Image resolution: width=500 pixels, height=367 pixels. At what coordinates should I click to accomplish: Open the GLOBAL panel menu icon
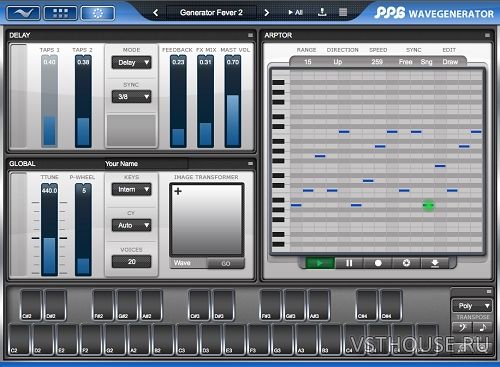[x=250, y=163]
